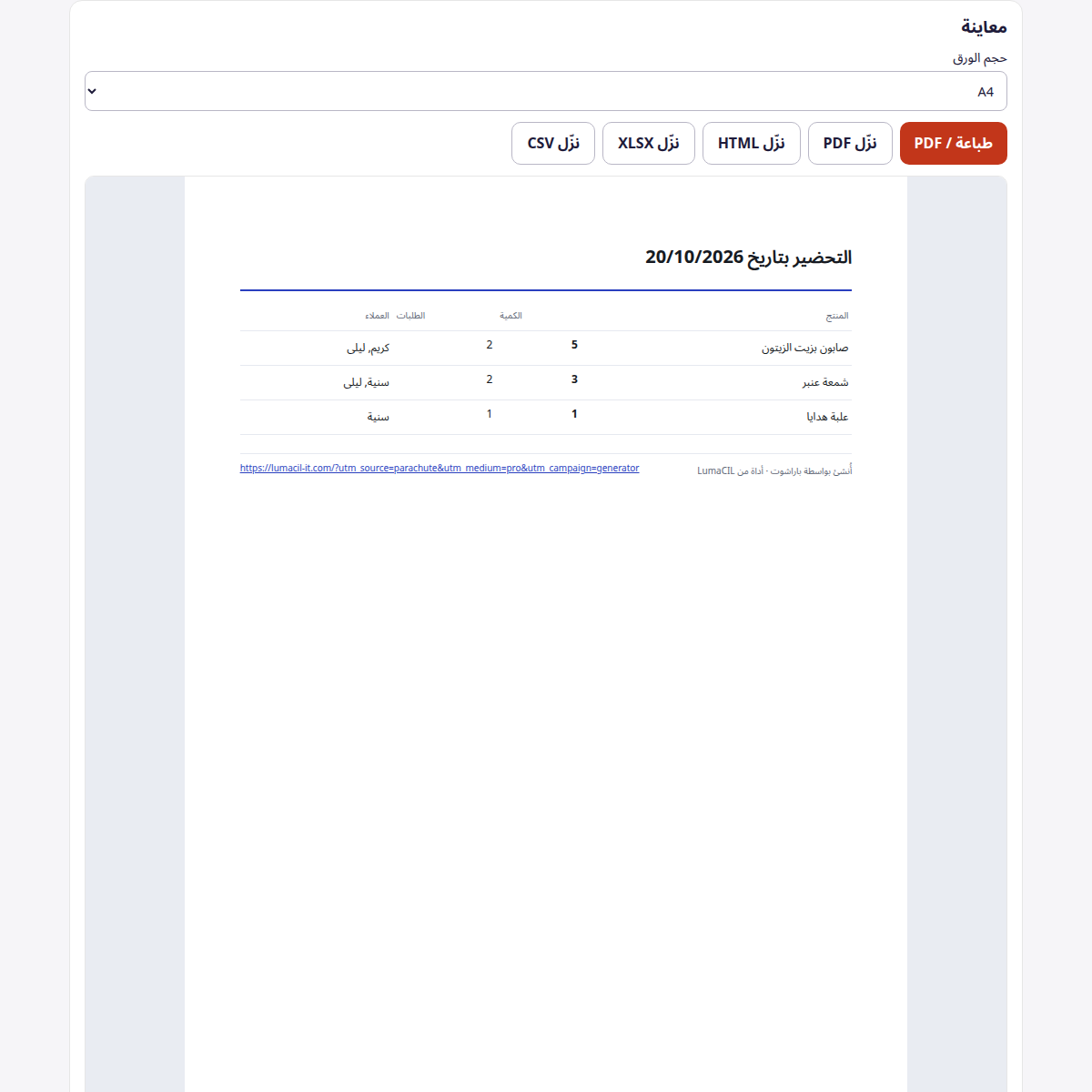The width and height of the screenshot is (1092, 1092).
Task: Select quantity 5 in the olive soap row
Action: pyautogui.click(x=574, y=345)
